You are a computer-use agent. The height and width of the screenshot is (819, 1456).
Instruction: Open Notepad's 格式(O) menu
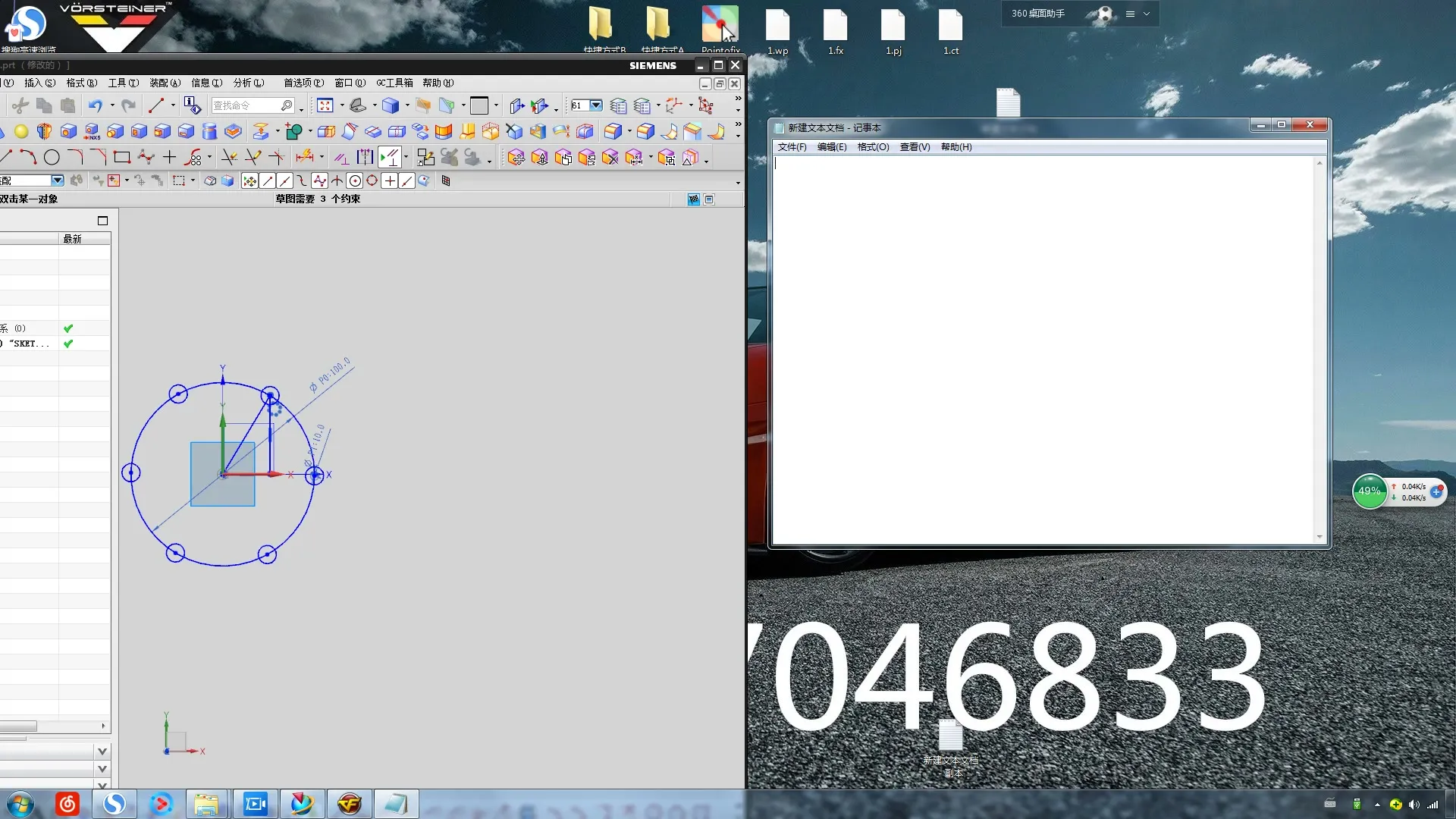tap(873, 147)
